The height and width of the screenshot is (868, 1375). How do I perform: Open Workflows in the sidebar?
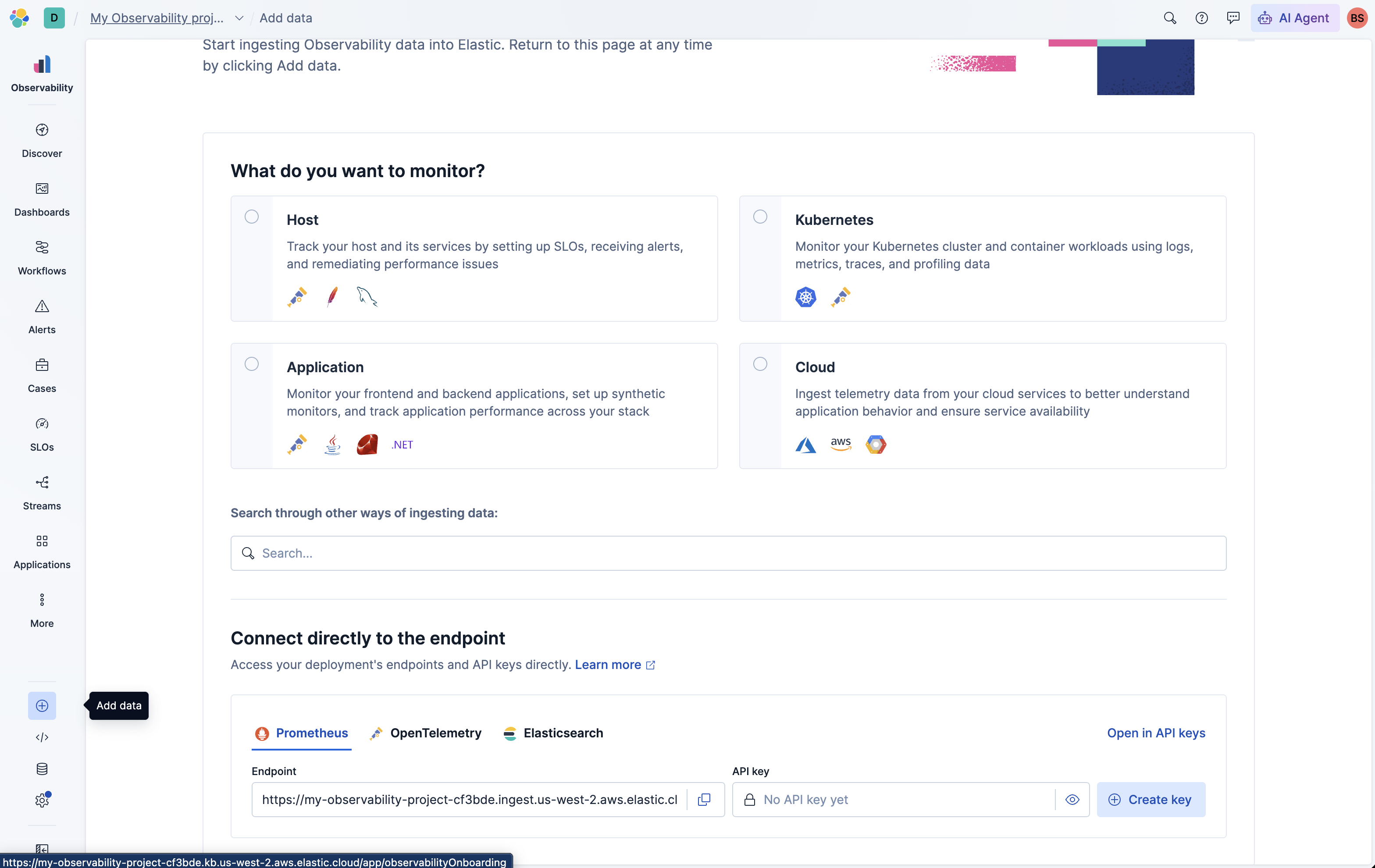42,258
